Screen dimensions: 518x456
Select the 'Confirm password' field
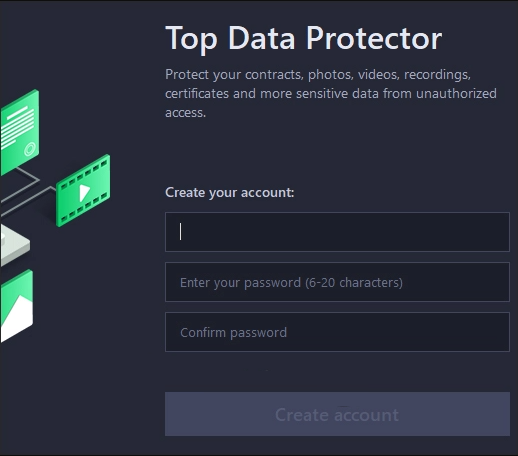coord(337,332)
